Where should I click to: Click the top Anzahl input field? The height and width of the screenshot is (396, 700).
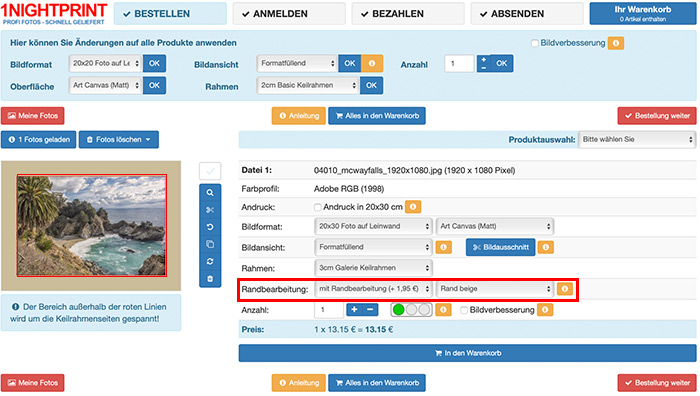459,63
